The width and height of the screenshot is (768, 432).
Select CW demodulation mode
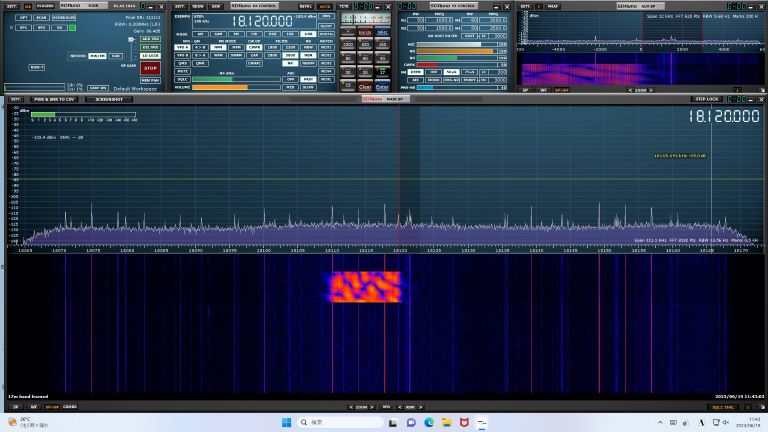tap(254, 34)
